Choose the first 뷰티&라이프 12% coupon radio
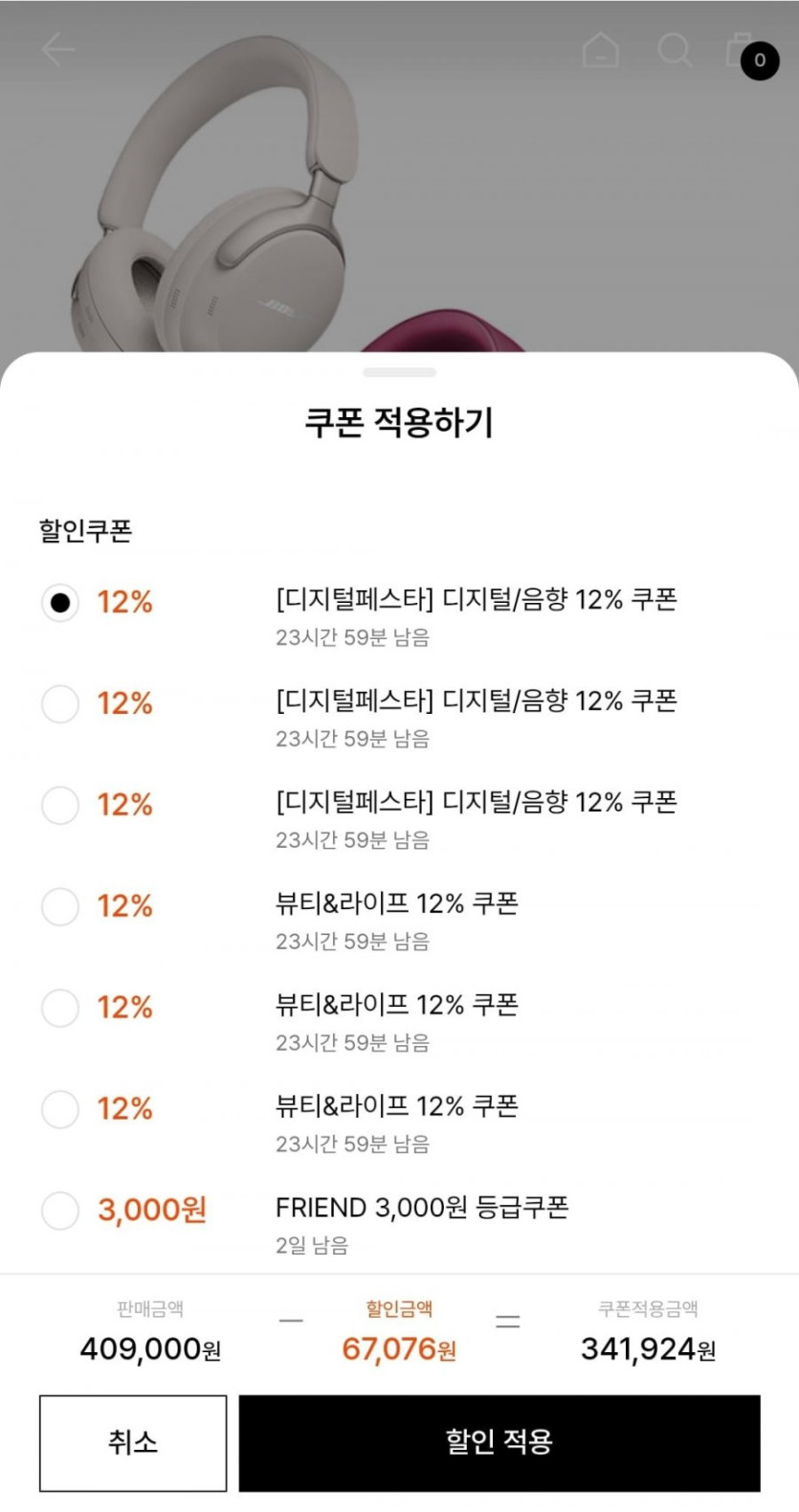 [60, 906]
